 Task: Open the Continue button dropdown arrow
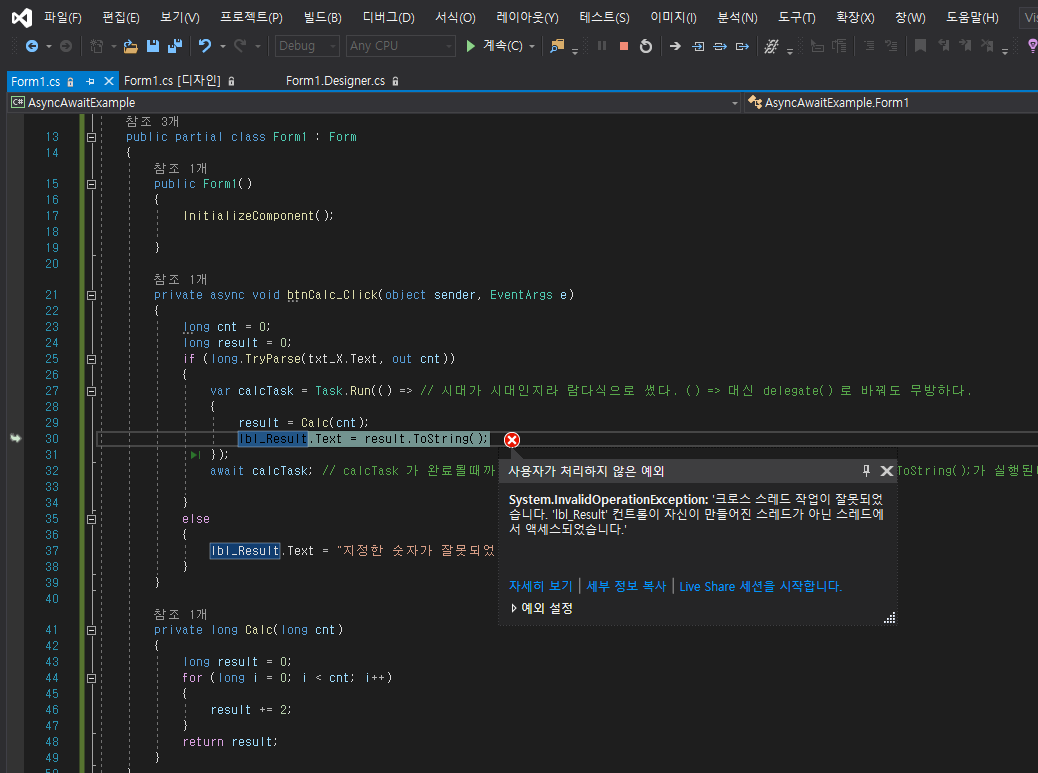point(532,46)
